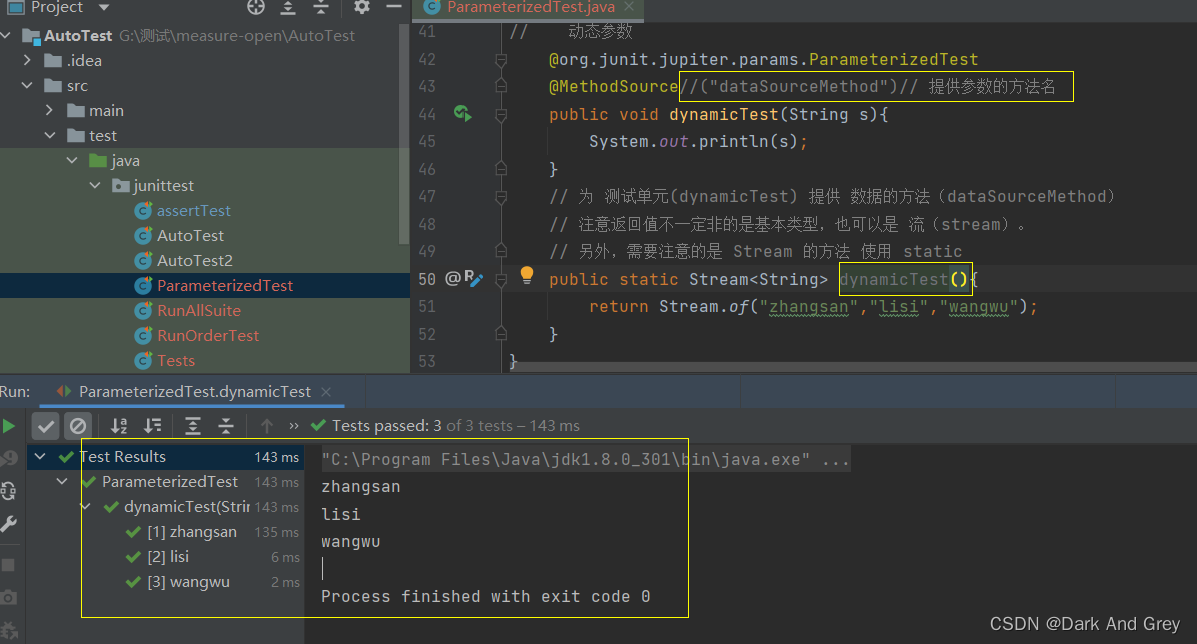This screenshot has height=644, width=1197.
Task: Open Project panel settings gear
Action: [x=361, y=7]
